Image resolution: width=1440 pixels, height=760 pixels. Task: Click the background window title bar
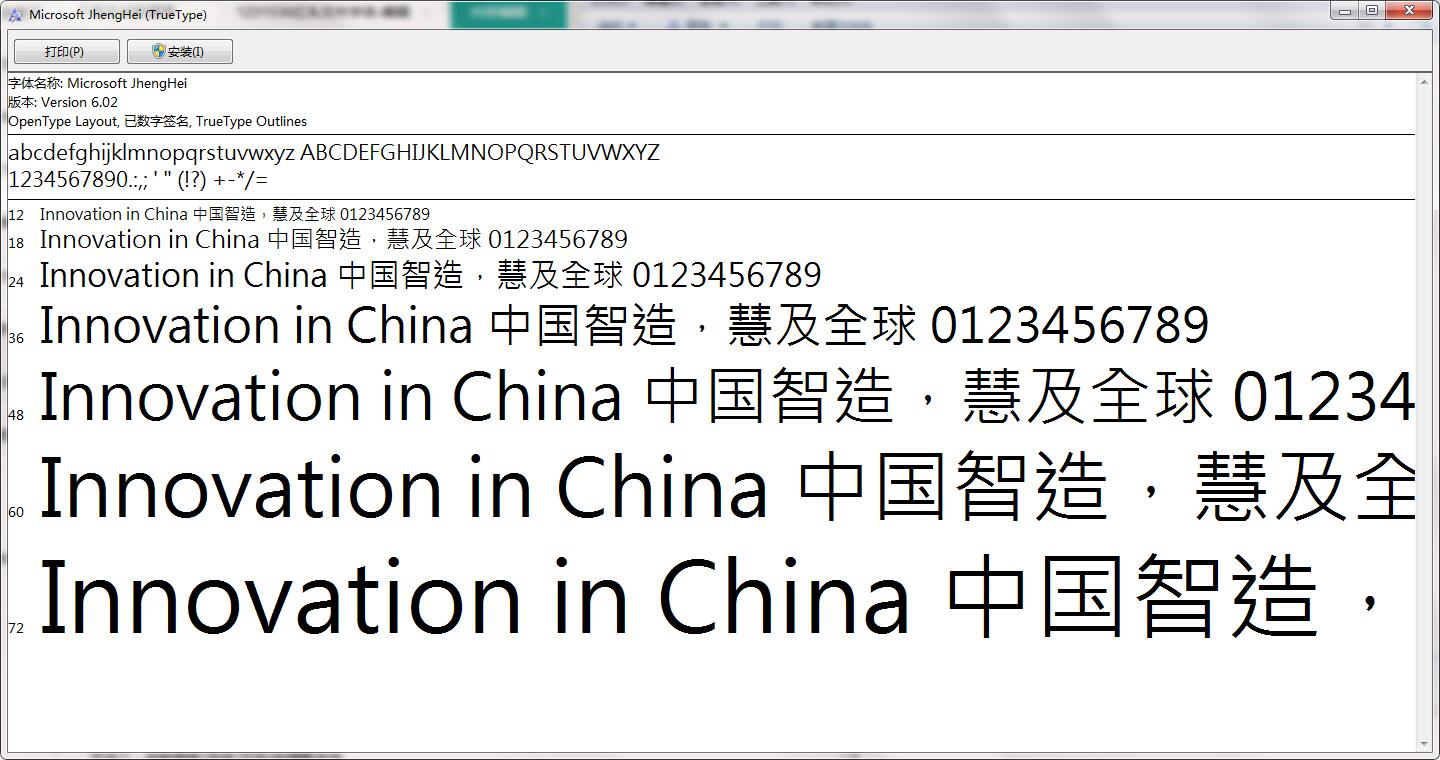pyautogui.click(x=330, y=14)
